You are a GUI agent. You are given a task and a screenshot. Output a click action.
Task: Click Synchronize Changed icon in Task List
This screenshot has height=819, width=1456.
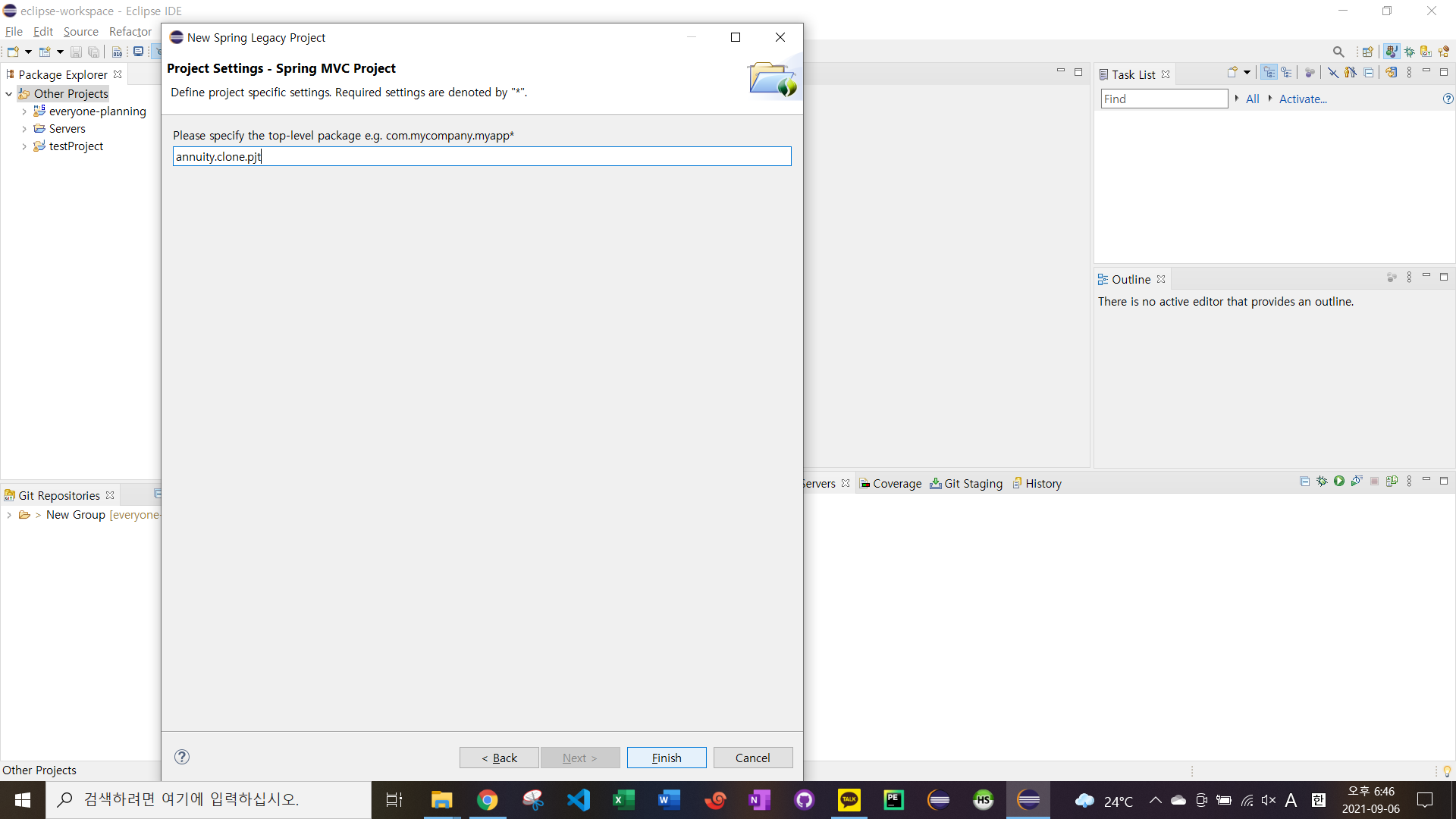(1391, 73)
